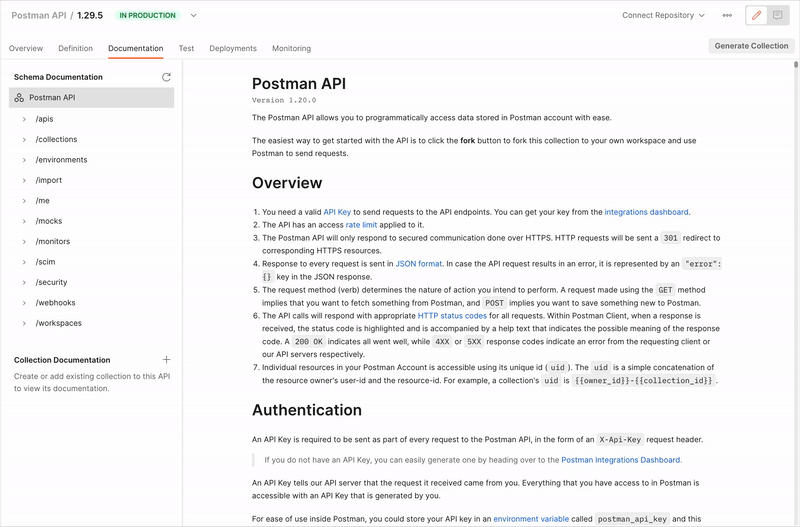Open the comments mode icon
Viewport: 800px width, 527px height.
click(778, 15)
